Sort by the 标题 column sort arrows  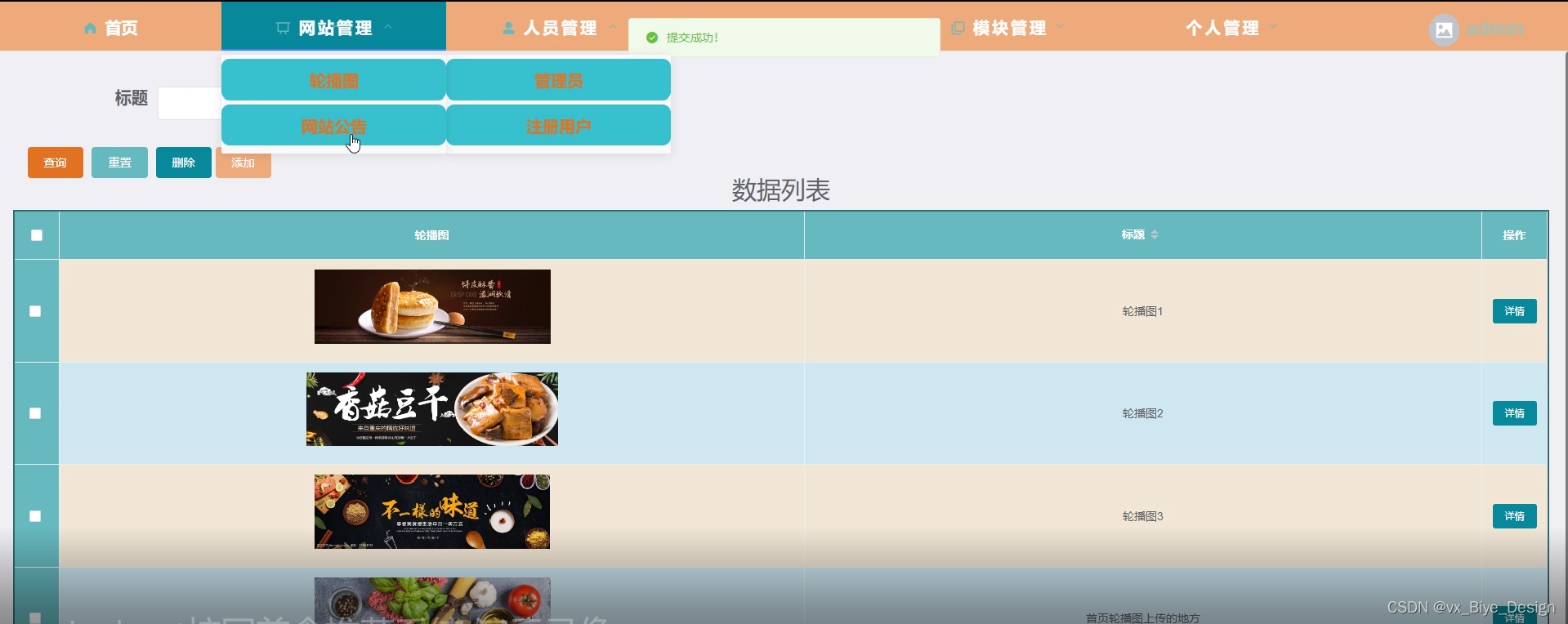(1155, 234)
